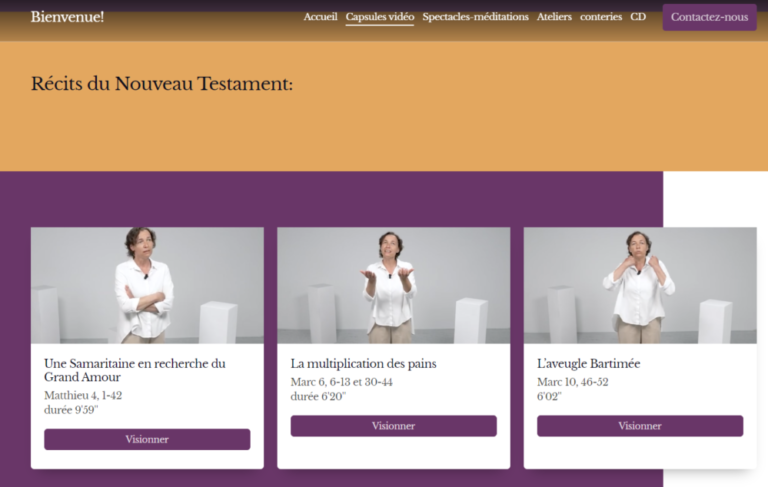Click the Récits du Nouveau Testament heading
768x487 pixels.
[x=162, y=84]
